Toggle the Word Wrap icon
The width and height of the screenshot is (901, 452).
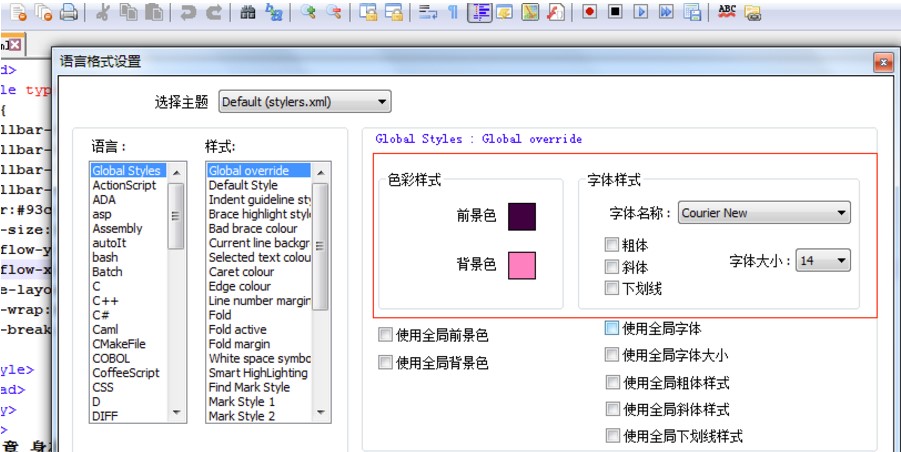click(428, 12)
